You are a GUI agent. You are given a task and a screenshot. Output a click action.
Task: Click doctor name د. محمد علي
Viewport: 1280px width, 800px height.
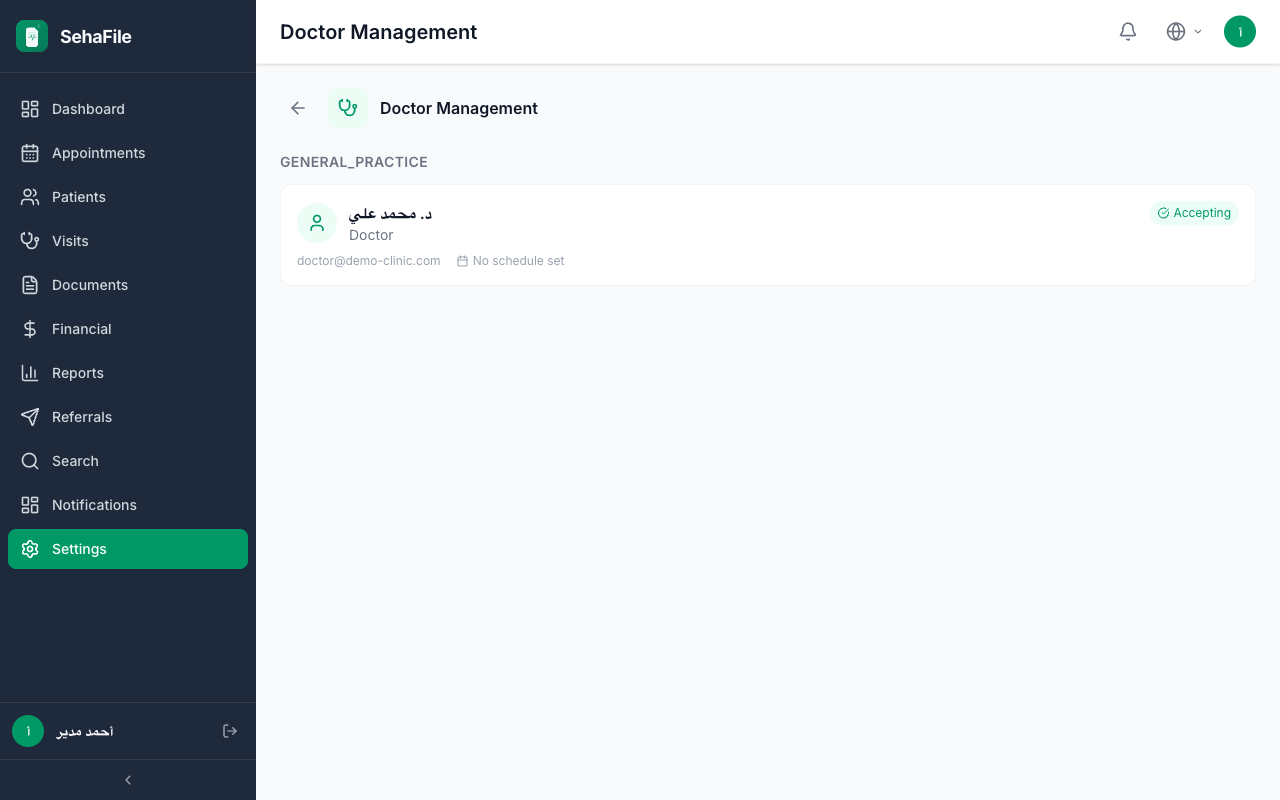point(390,214)
